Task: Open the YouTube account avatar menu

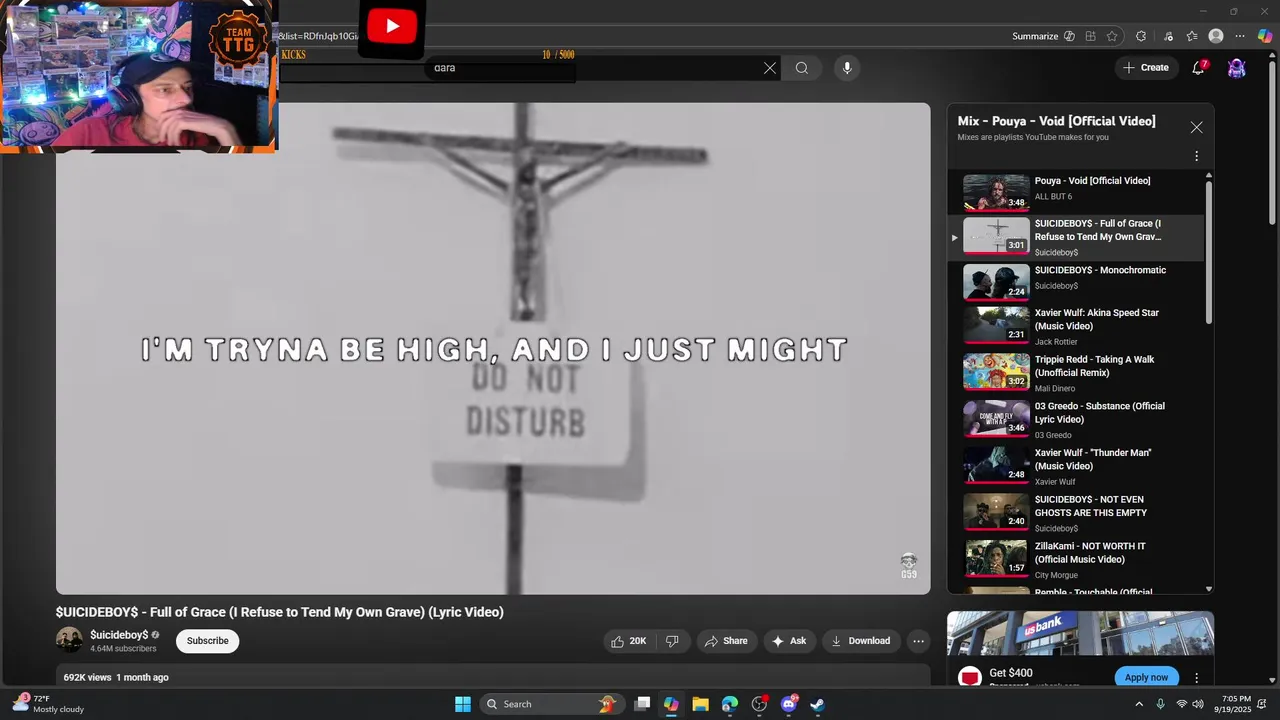Action: pyautogui.click(x=1237, y=68)
